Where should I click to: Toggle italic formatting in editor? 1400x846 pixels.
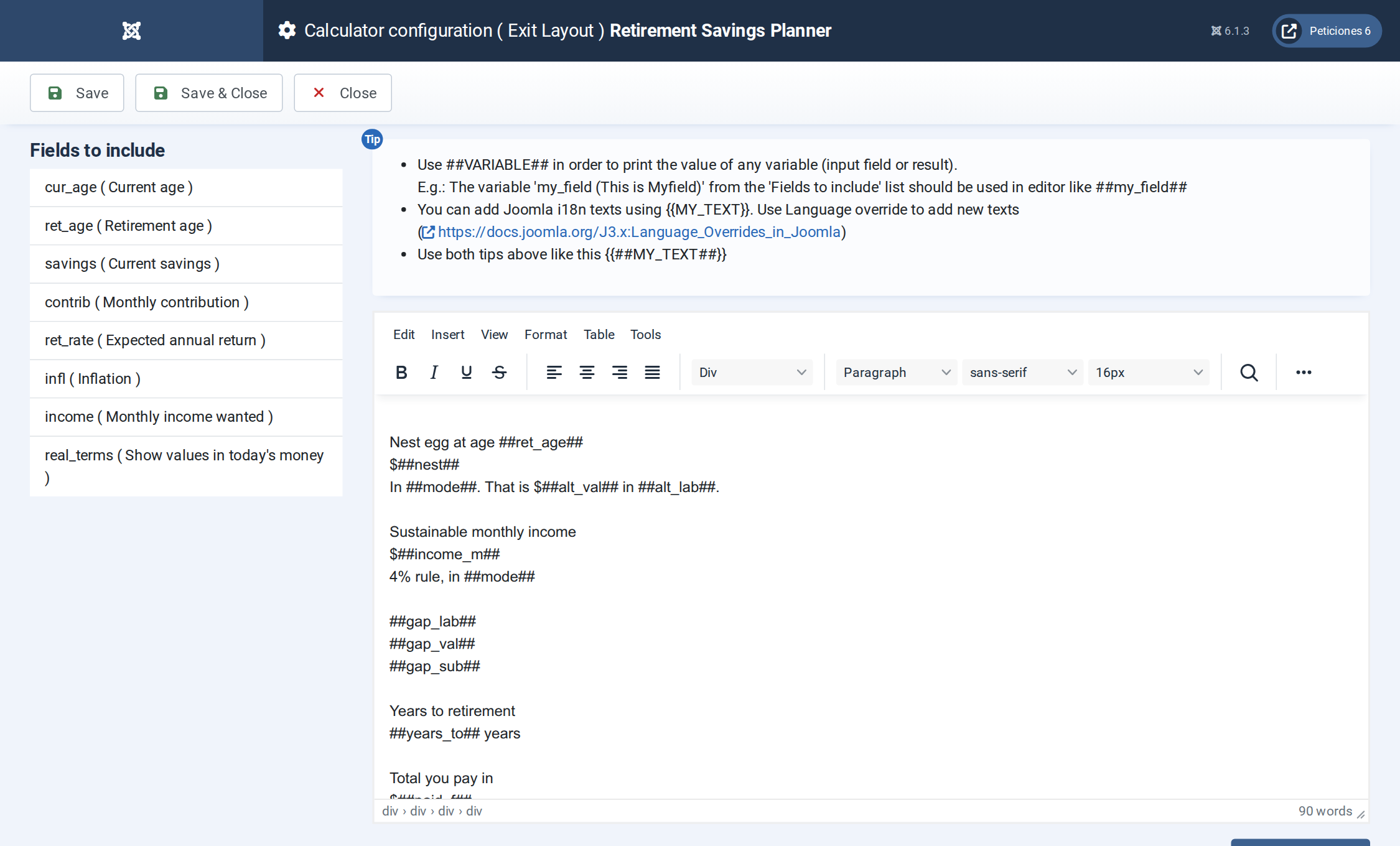coord(434,372)
